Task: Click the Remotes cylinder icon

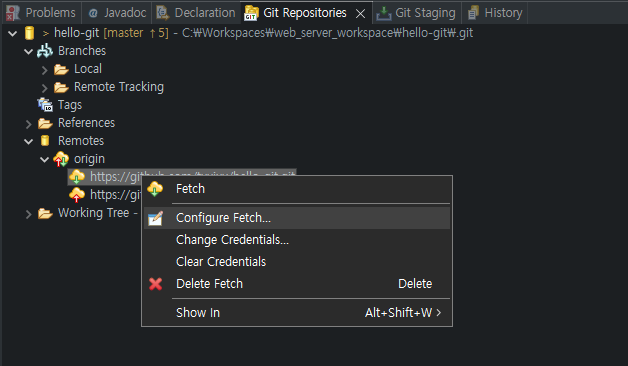Action: tap(45, 141)
